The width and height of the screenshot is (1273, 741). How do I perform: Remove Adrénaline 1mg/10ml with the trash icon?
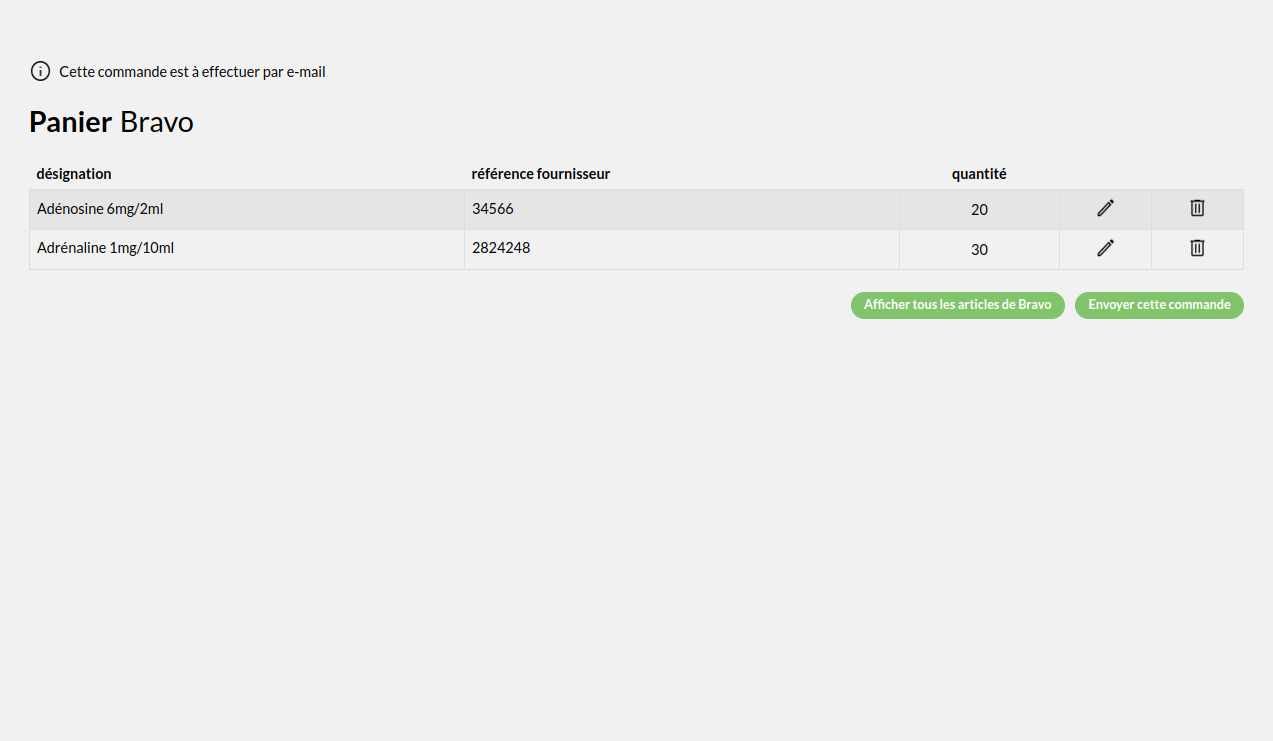[1197, 248]
